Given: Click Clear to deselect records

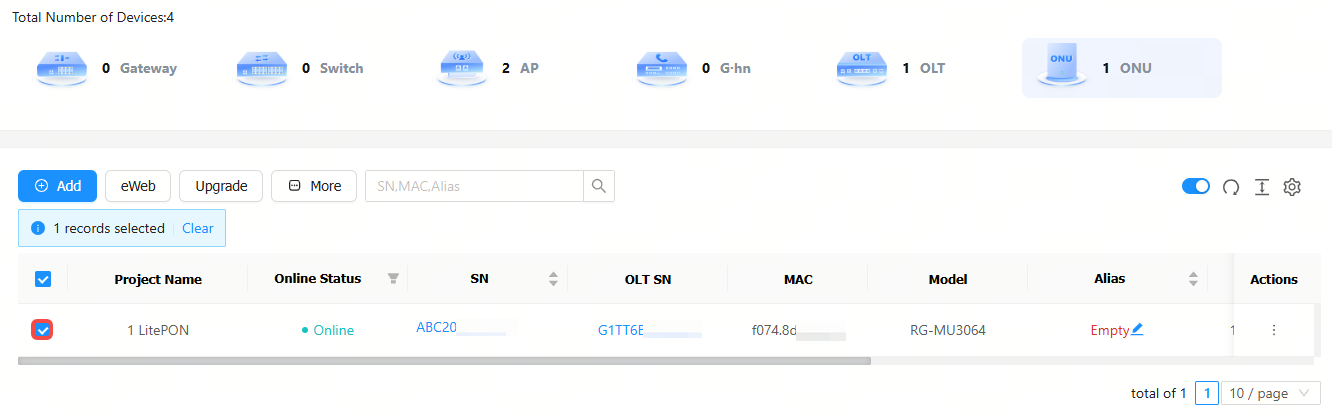Looking at the screenshot, I should click(x=197, y=228).
